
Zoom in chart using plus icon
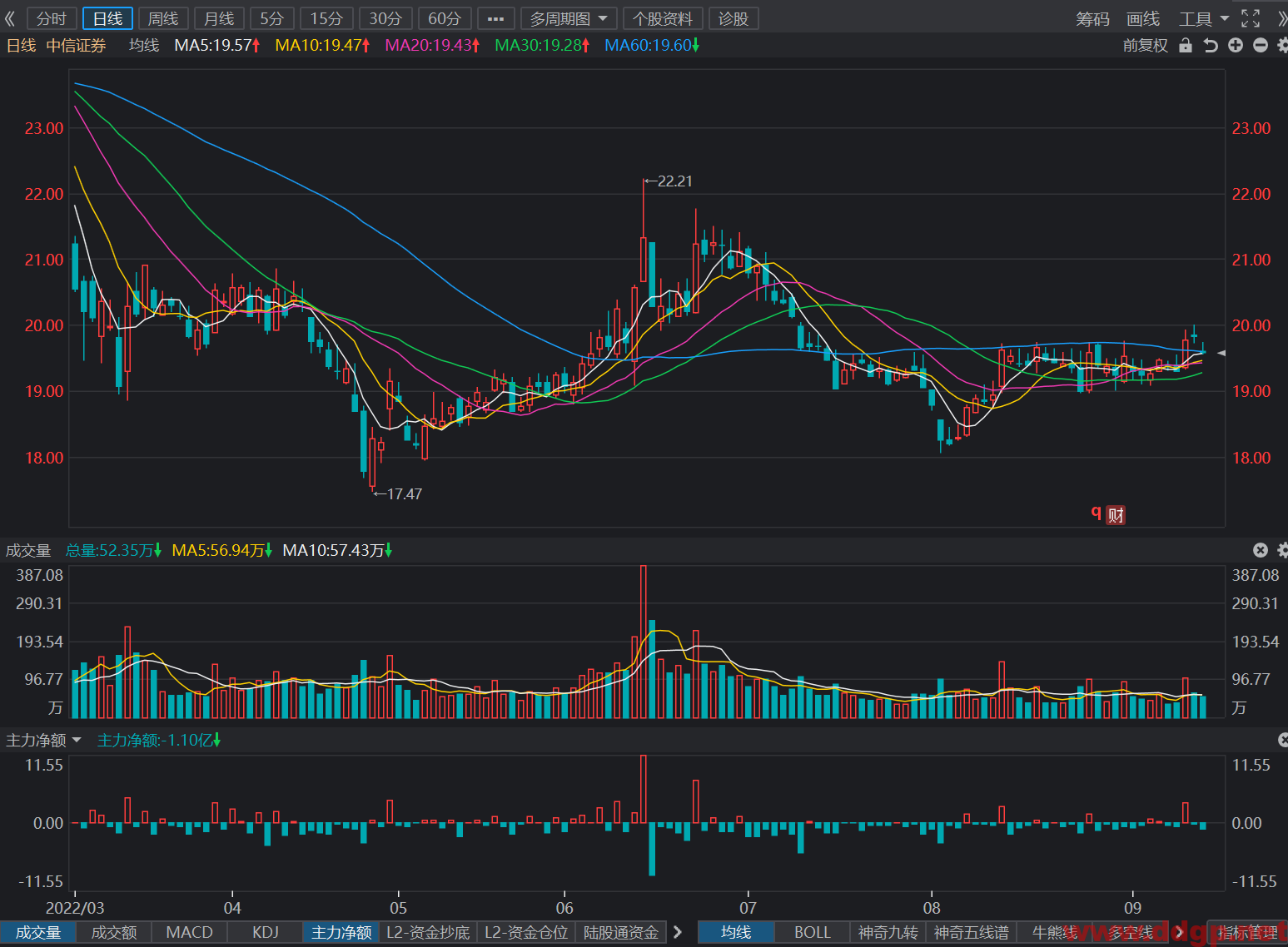coord(1236,46)
